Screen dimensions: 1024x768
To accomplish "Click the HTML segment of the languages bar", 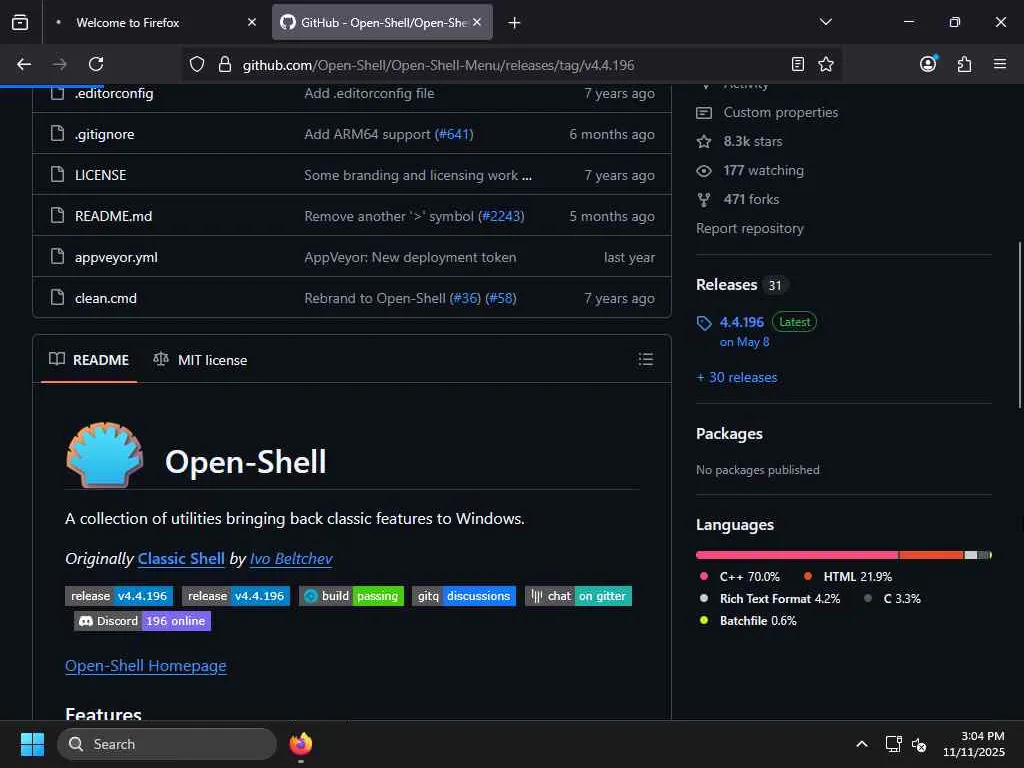I will coord(931,555).
